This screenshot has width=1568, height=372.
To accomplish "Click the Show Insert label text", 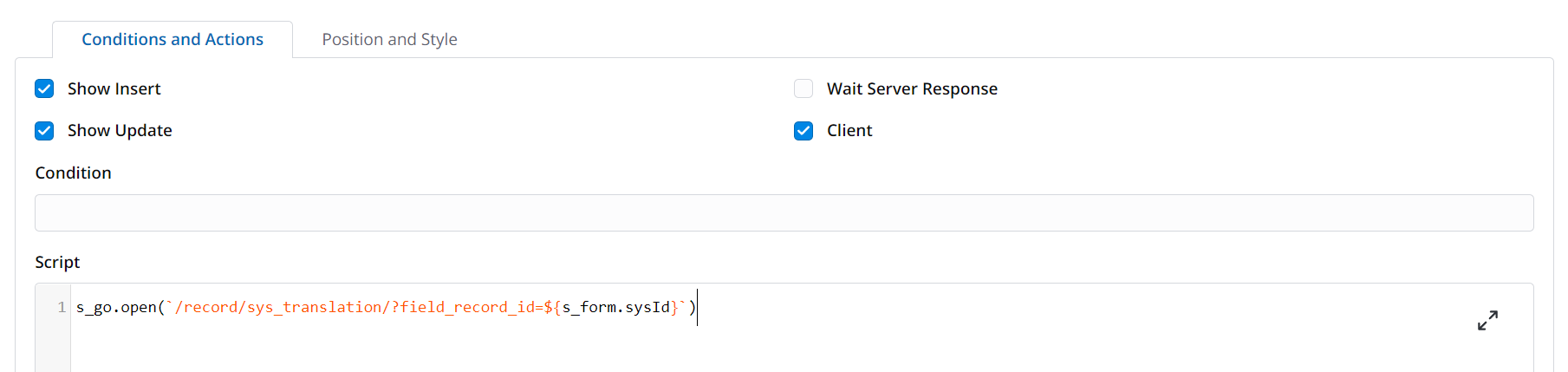I will pyautogui.click(x=114, y=88).
